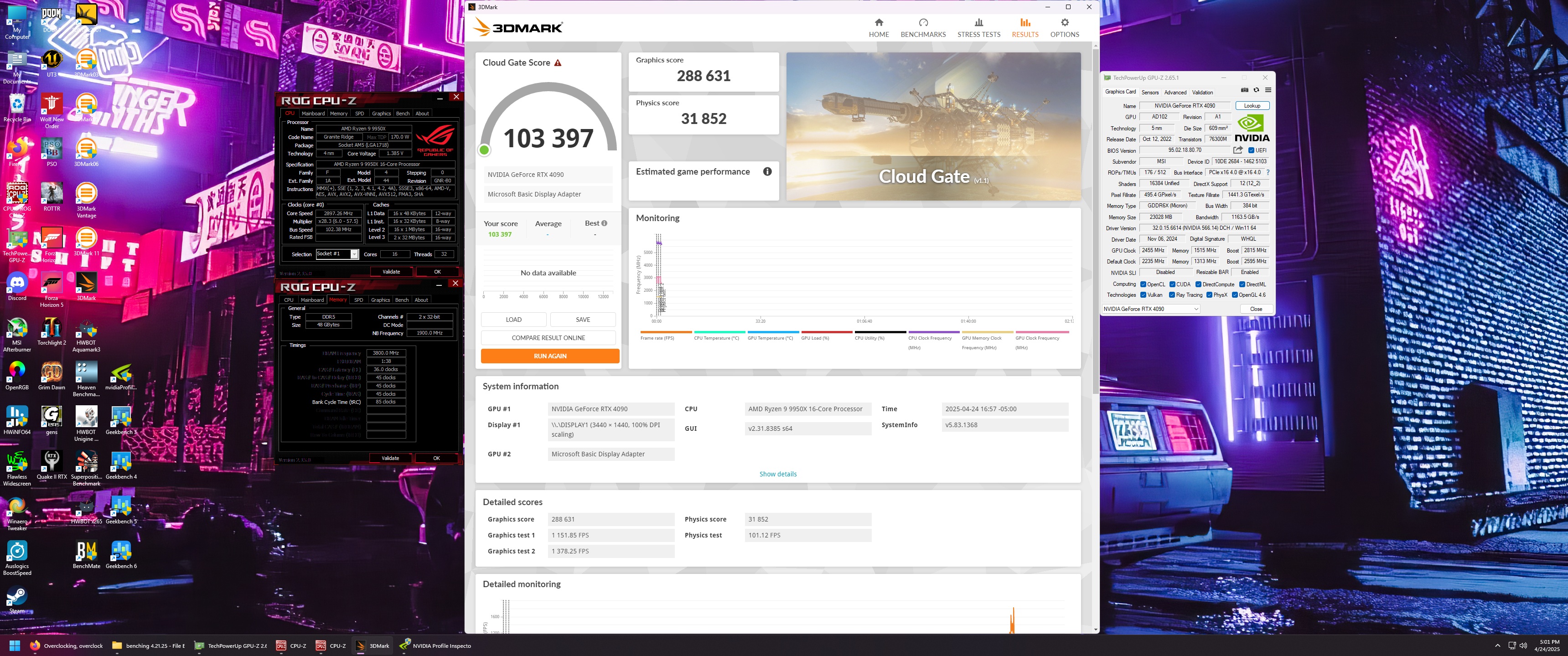Image resolution: width=1568 pixels, height=656 pixels.
Task: Open the Torchlight 2 desktop shortcut
Action: [52, 332]
